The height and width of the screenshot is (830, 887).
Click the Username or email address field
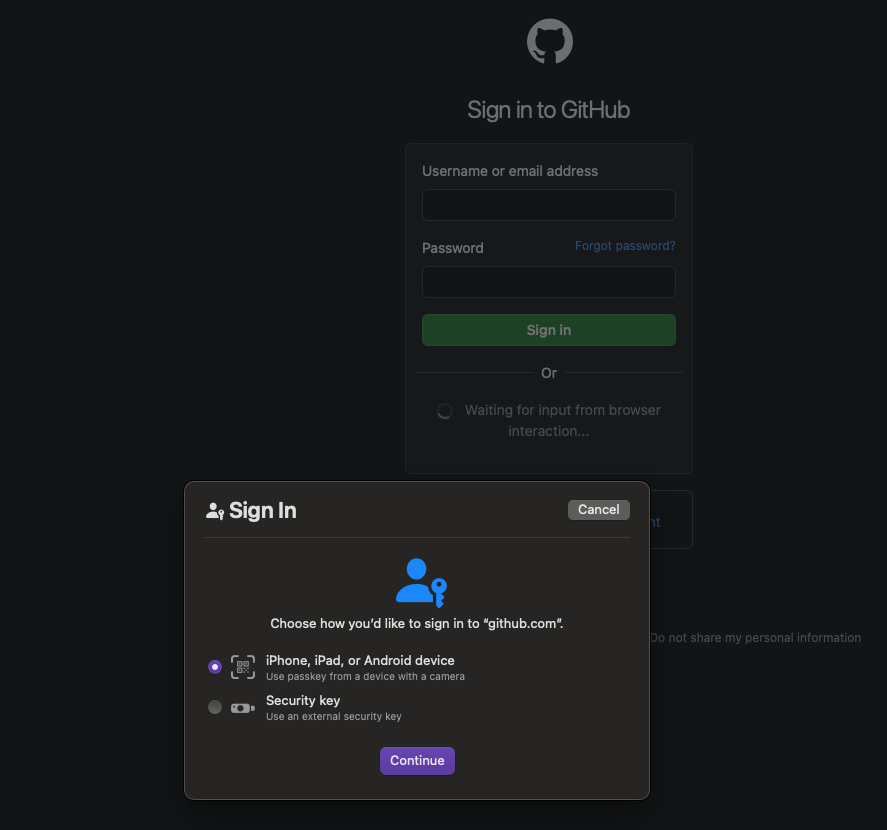(x=549, y=205)
